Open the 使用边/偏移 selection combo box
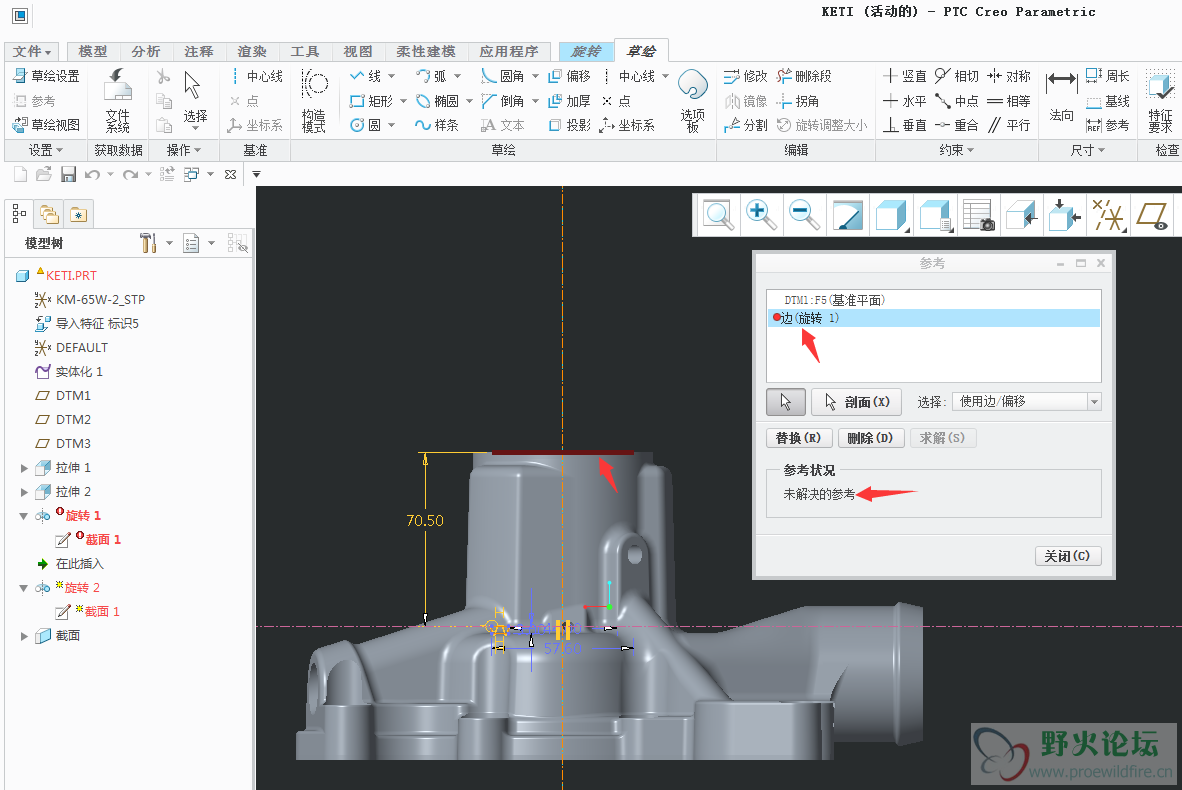This screenshot has width=1182, height=790. pyautogui.click(x=1027, y=402)
